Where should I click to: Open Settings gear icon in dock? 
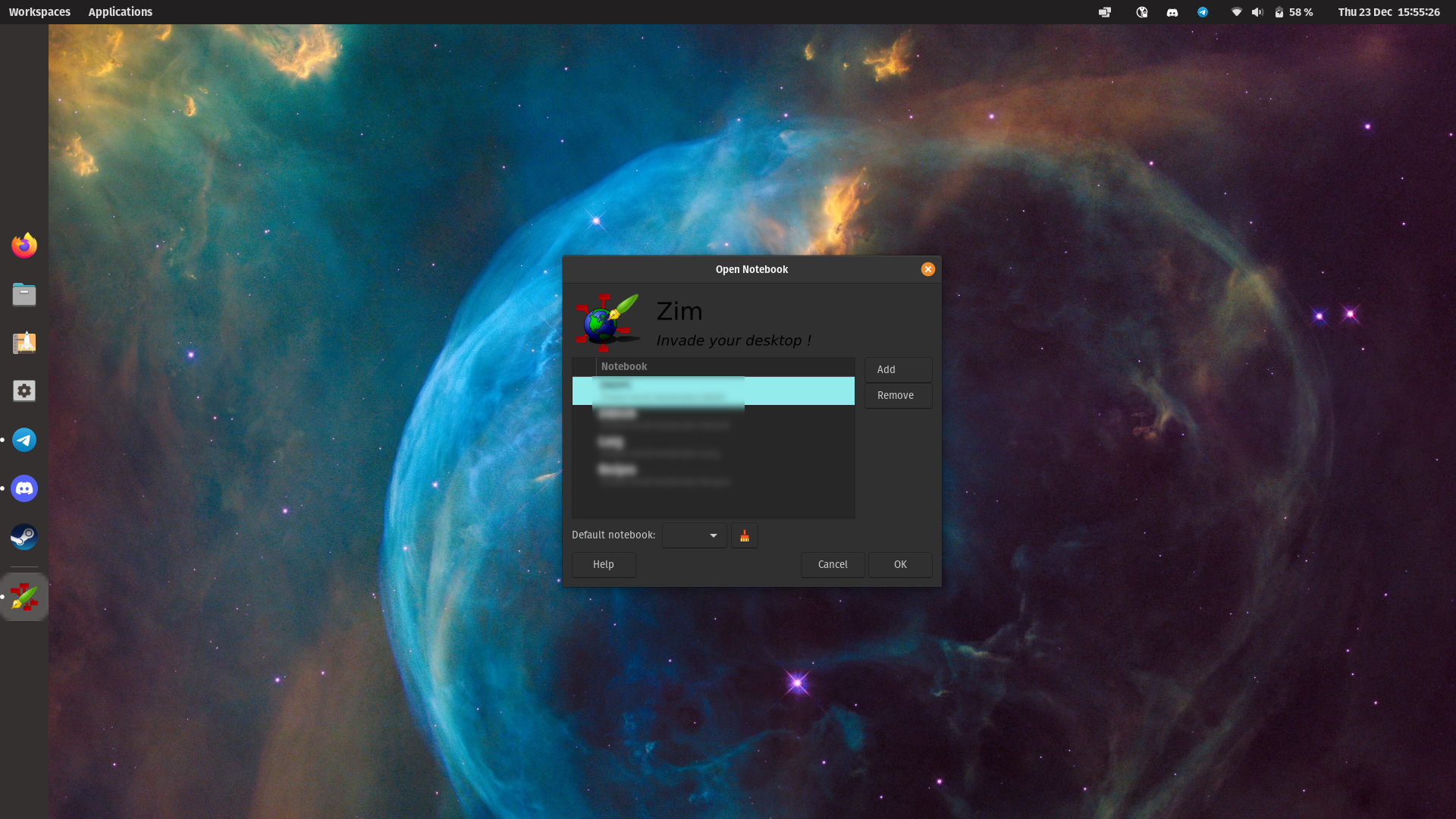point(24,391)
